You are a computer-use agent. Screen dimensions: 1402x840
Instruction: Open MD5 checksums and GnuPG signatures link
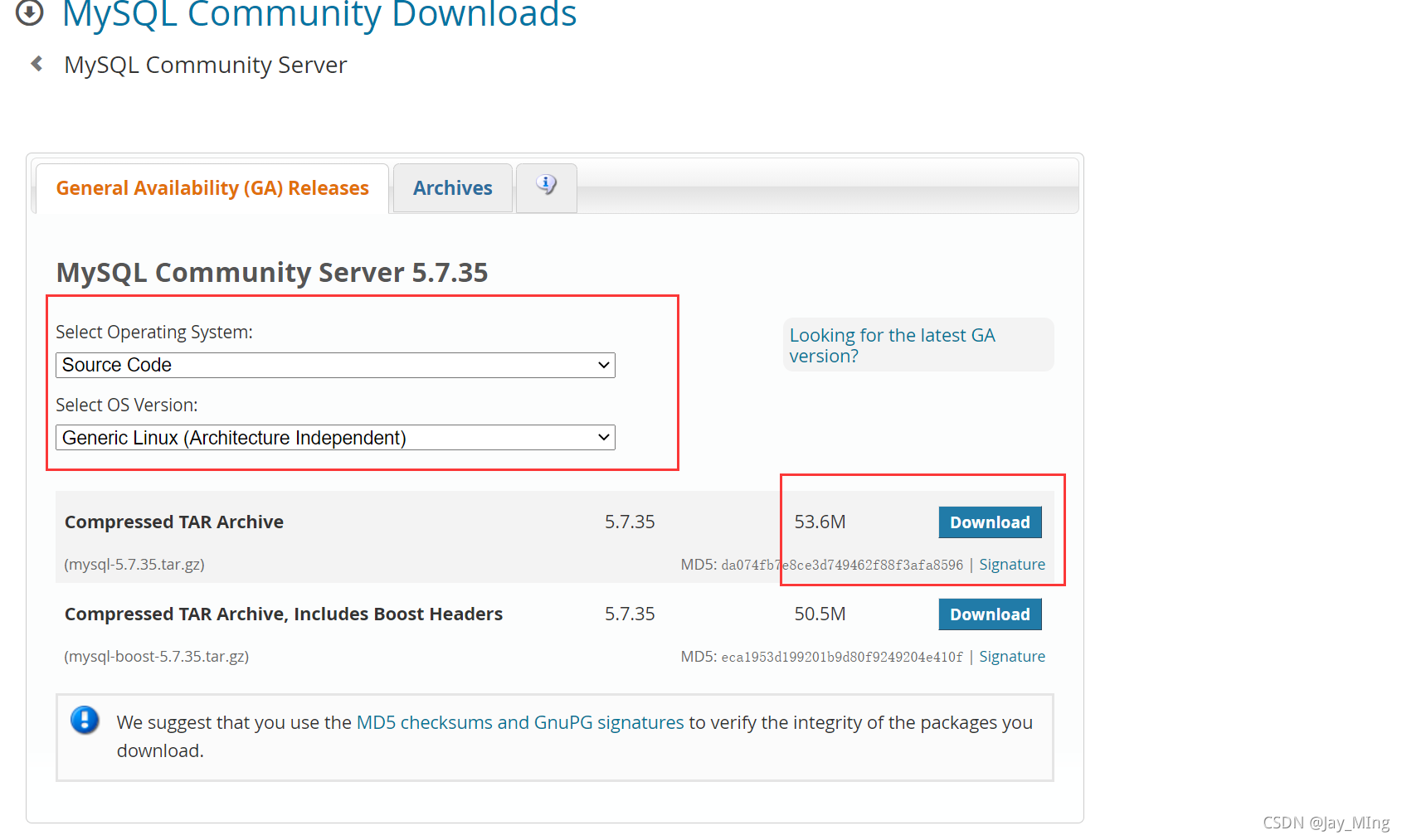[520, 722]
